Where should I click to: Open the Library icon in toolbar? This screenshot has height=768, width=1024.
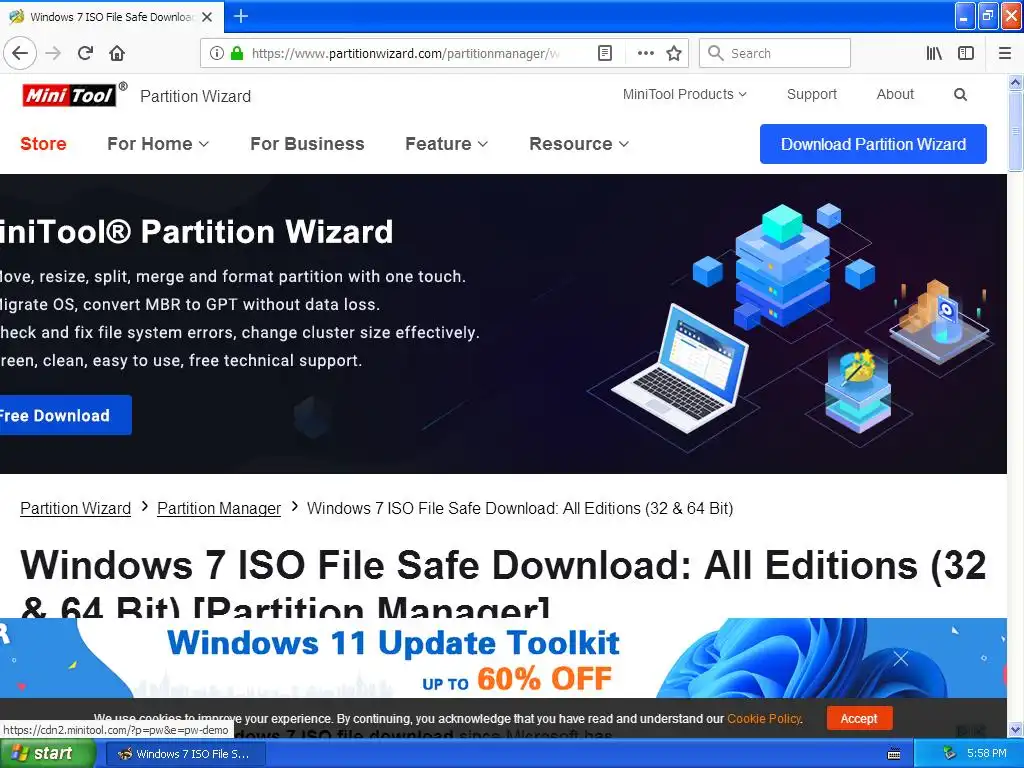coord(934,53)
